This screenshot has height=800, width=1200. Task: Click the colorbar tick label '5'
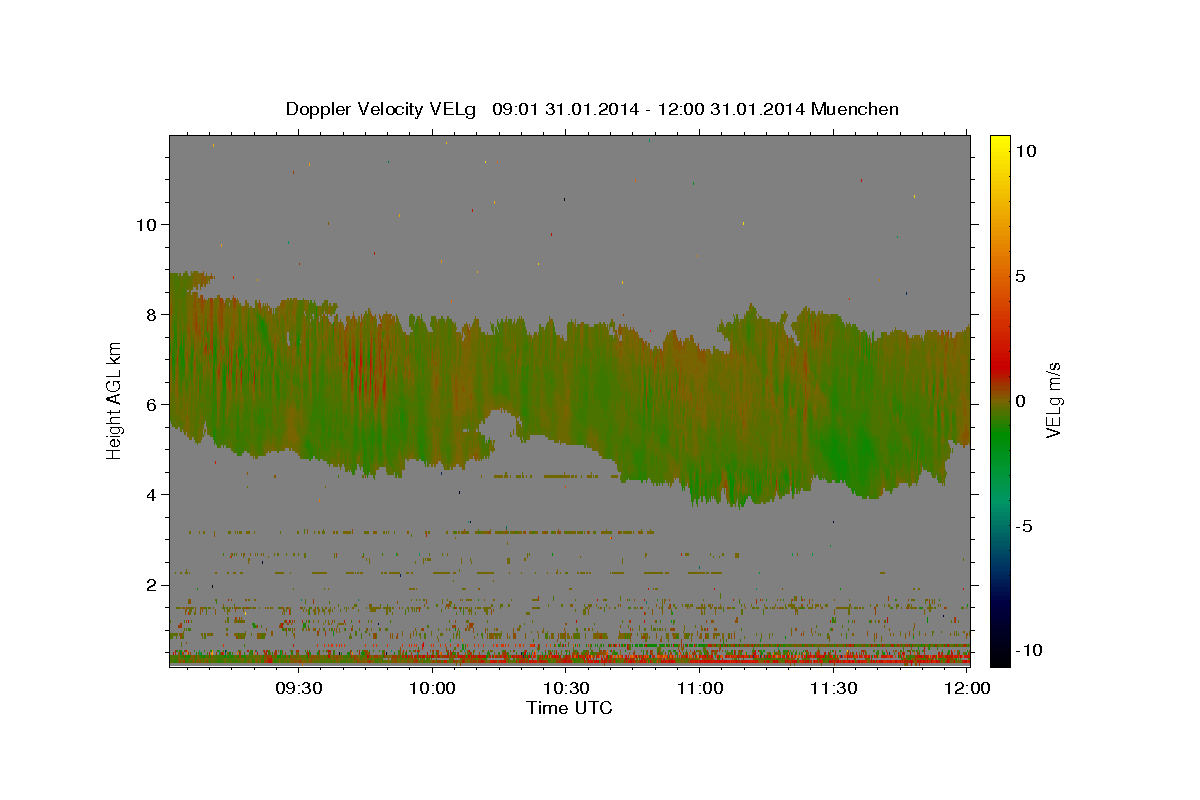click(x=1020, y=276)
